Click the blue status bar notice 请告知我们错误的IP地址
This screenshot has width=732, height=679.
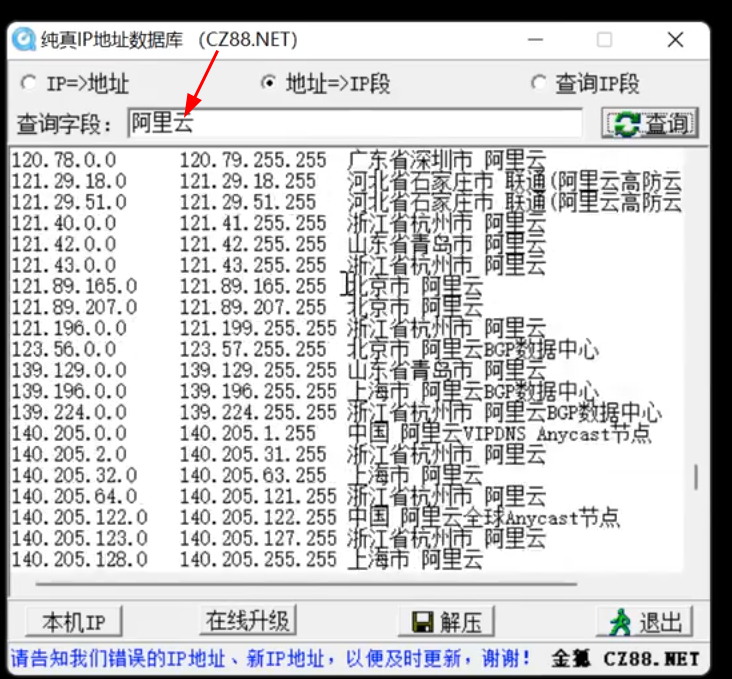pos(270,659)
